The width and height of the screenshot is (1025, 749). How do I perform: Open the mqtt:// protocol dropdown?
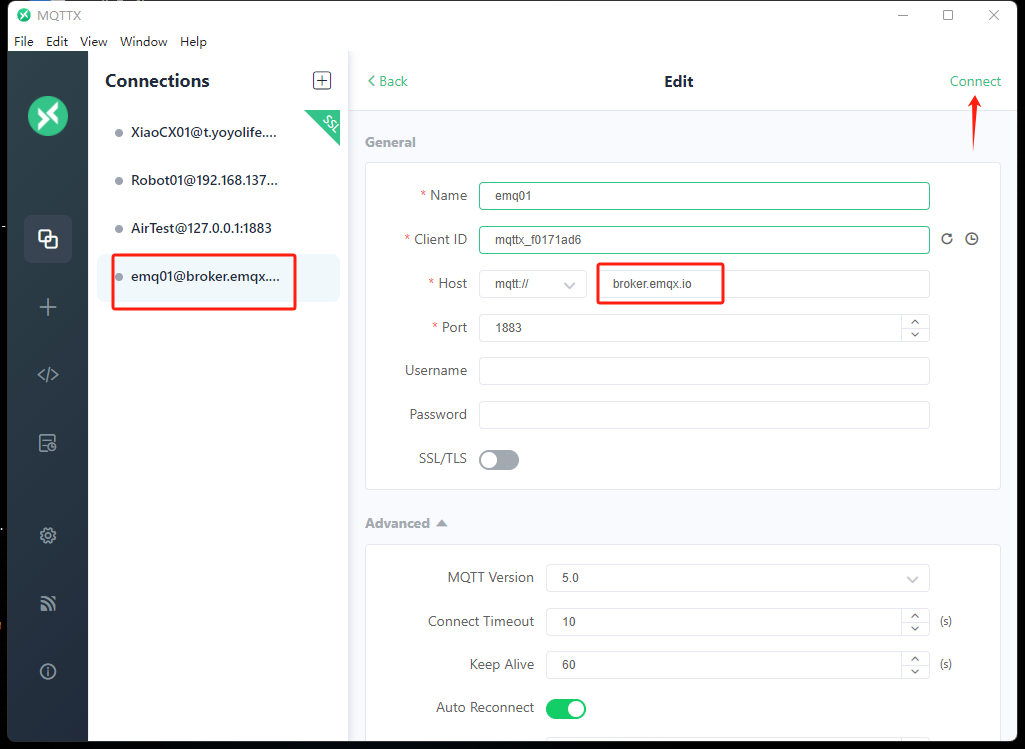(x=533, y=284)
